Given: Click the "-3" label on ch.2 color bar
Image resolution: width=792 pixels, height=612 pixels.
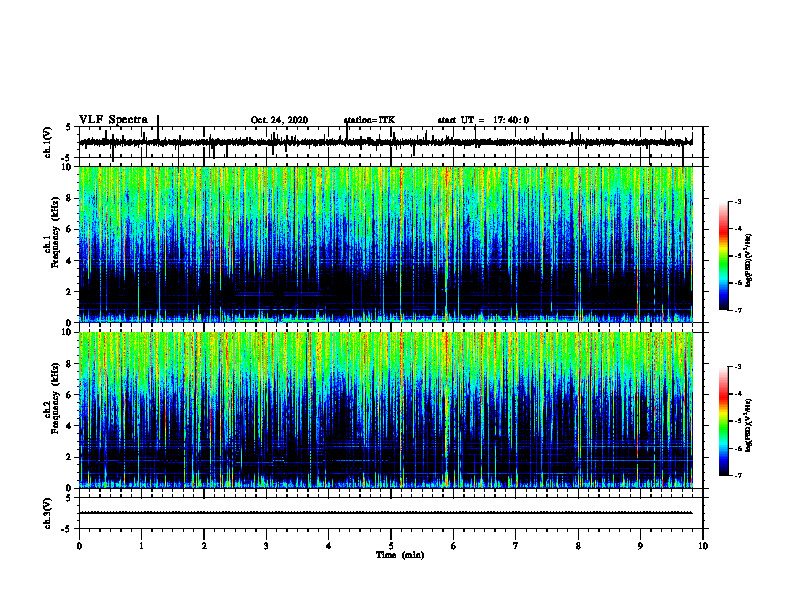Looking at the screenshot, I should click(737, 367).
